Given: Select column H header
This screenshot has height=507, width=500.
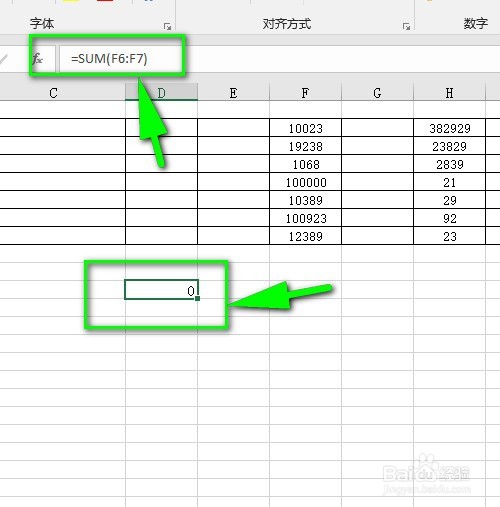Looking at the screenshot, I should click(x=449, y=92).
